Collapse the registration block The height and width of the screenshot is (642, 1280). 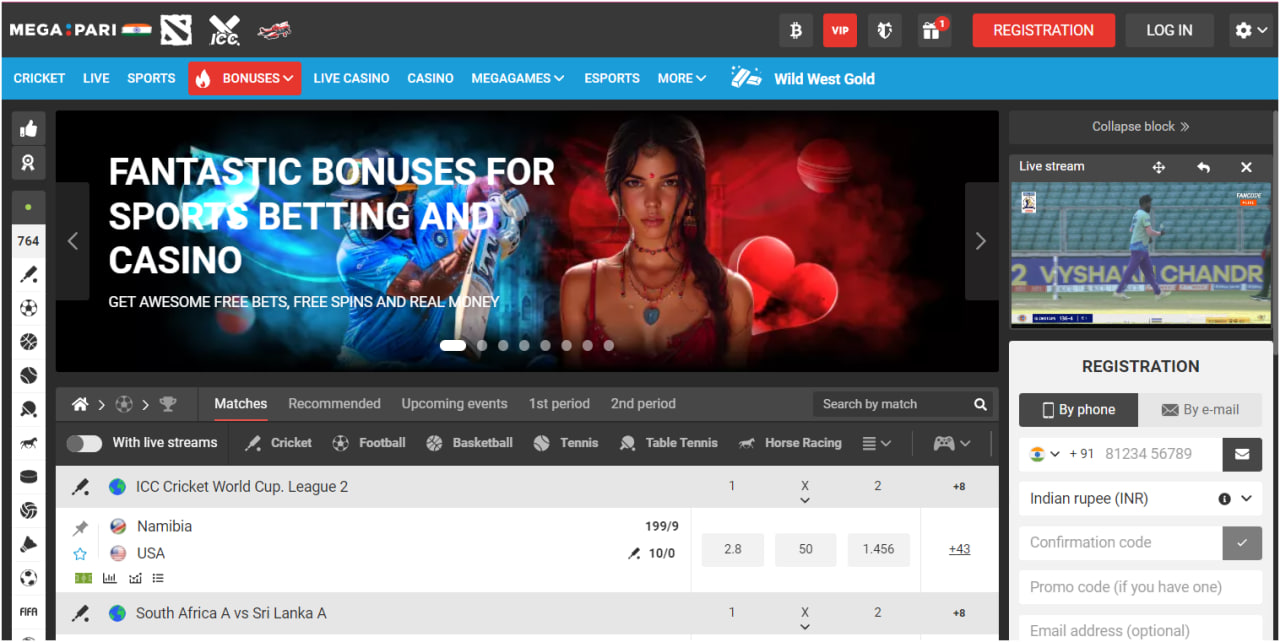1141,127
